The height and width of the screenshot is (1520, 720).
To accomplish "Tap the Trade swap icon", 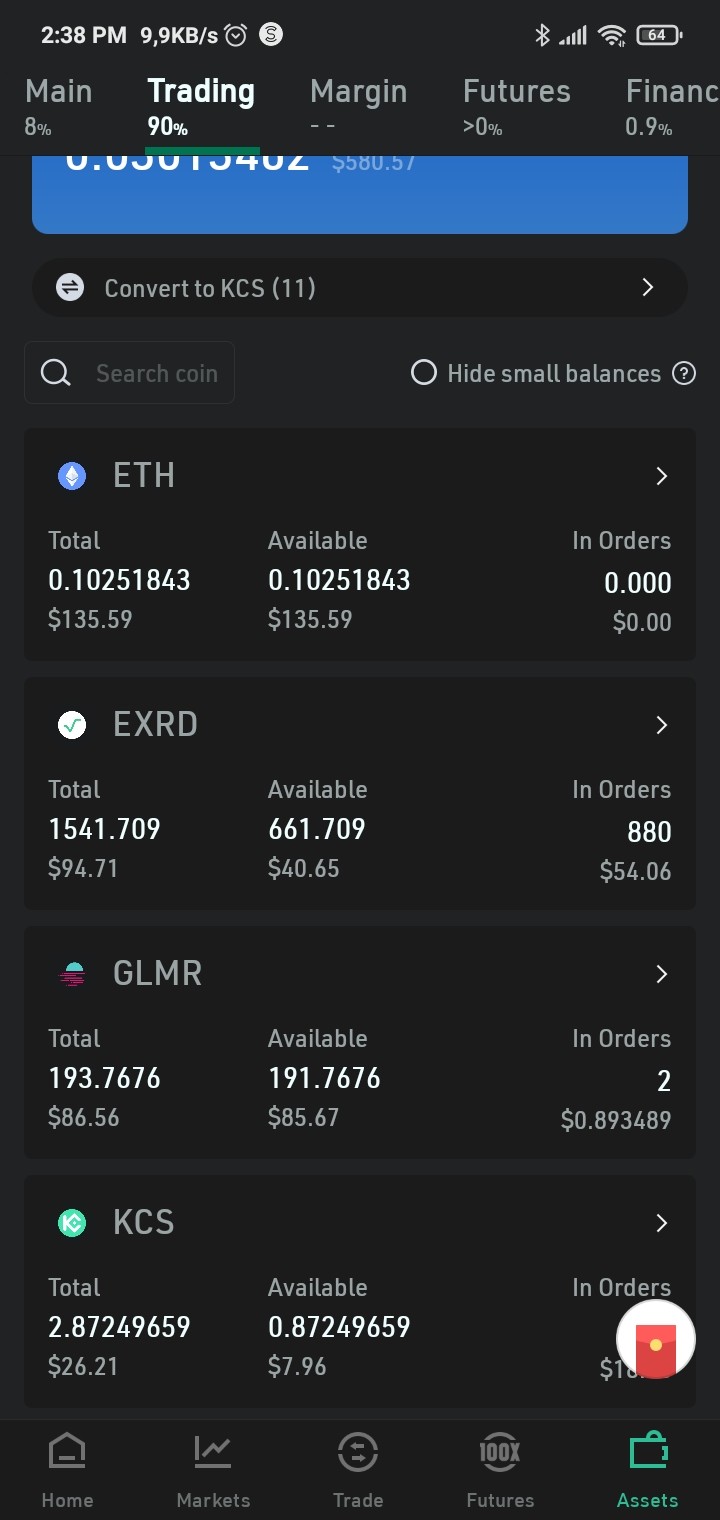I will click(x=358, y=1452).
